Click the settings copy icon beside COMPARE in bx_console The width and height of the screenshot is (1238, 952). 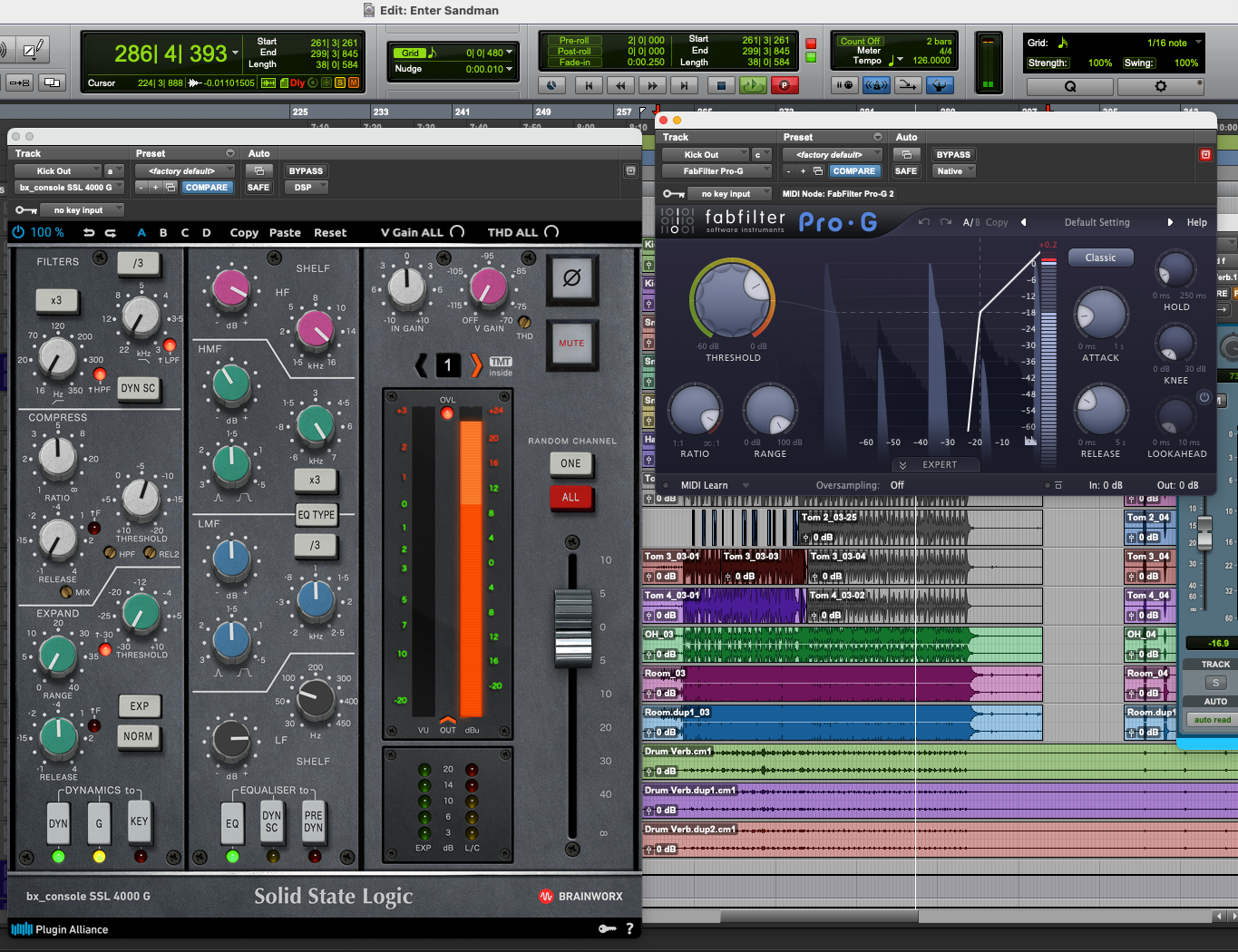(170, 188)
